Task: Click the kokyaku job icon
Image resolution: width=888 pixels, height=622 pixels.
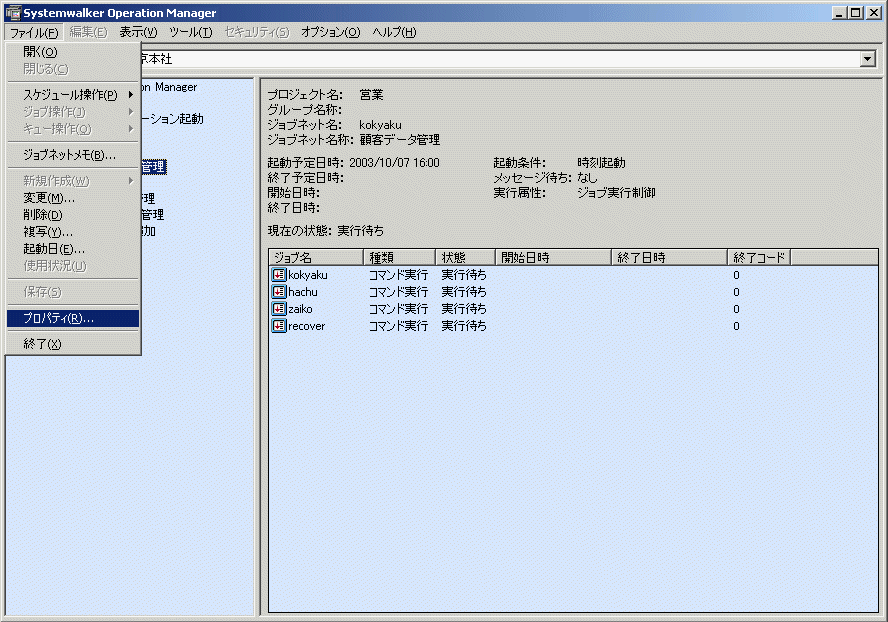Action: pos(279,275)
